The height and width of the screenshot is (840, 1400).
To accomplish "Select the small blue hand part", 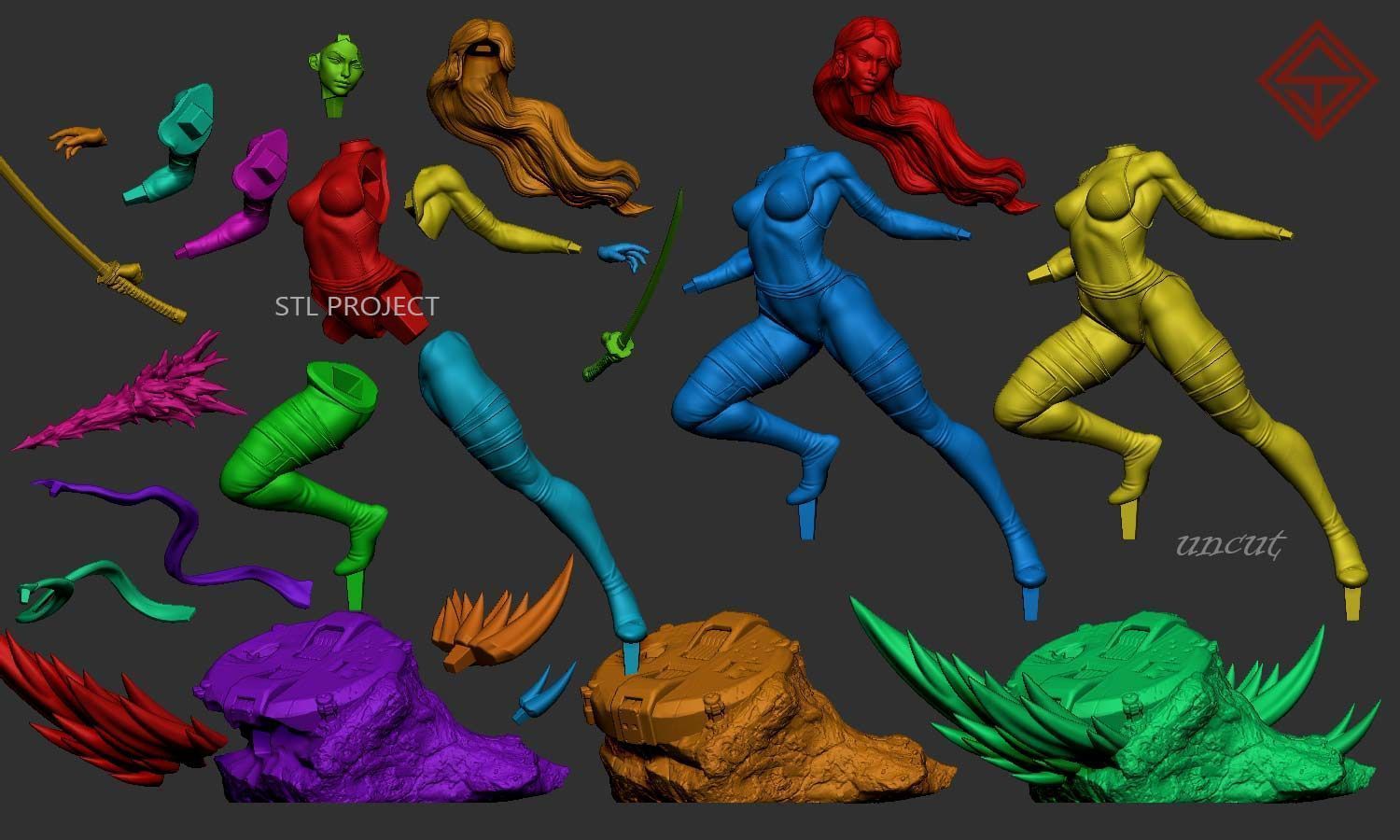I will 623,254.
